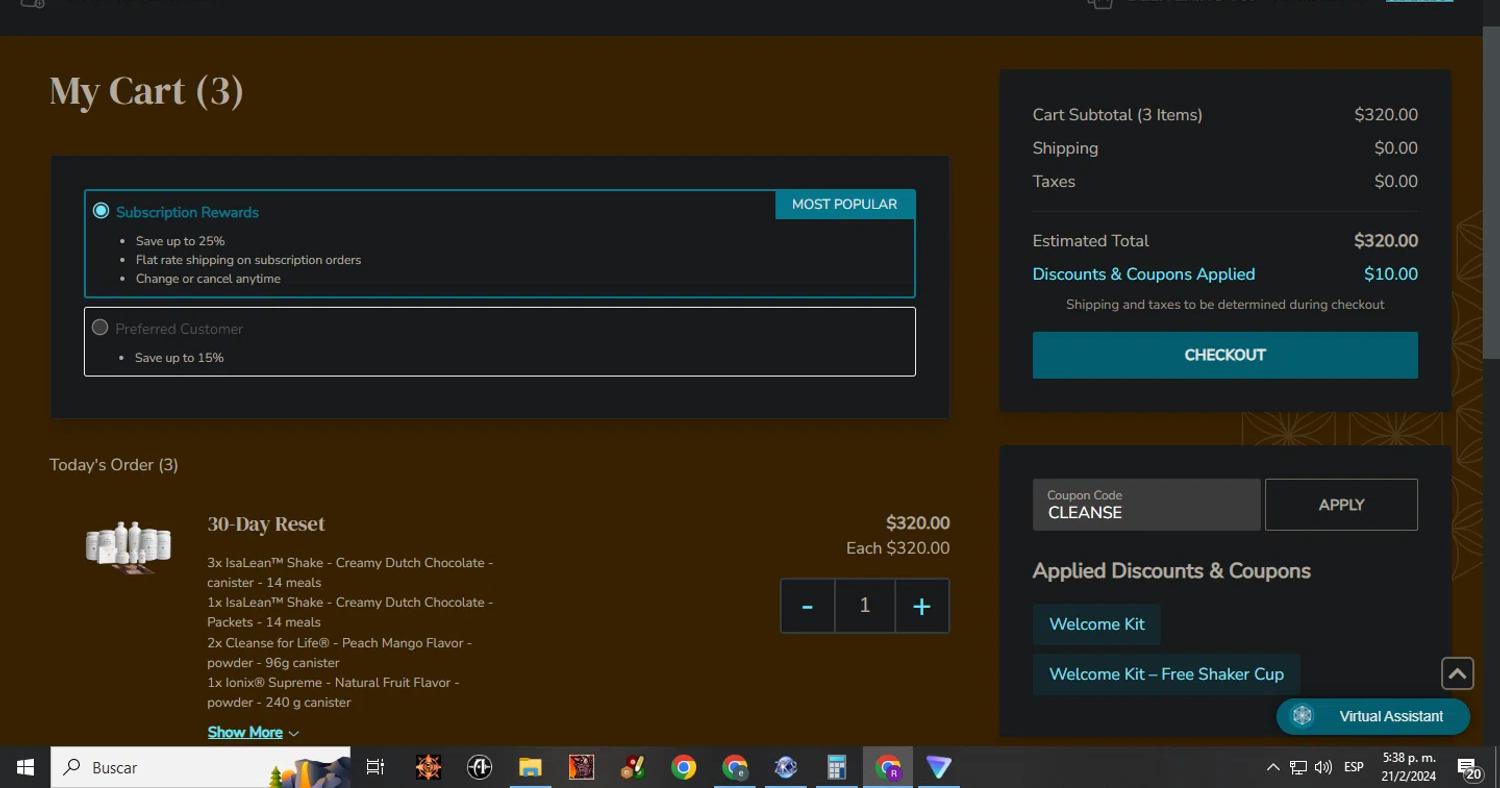Click the '1x Ionix® Supreme' item line
The width and height of the screenshot is (1500, 788).
point(333,692)
